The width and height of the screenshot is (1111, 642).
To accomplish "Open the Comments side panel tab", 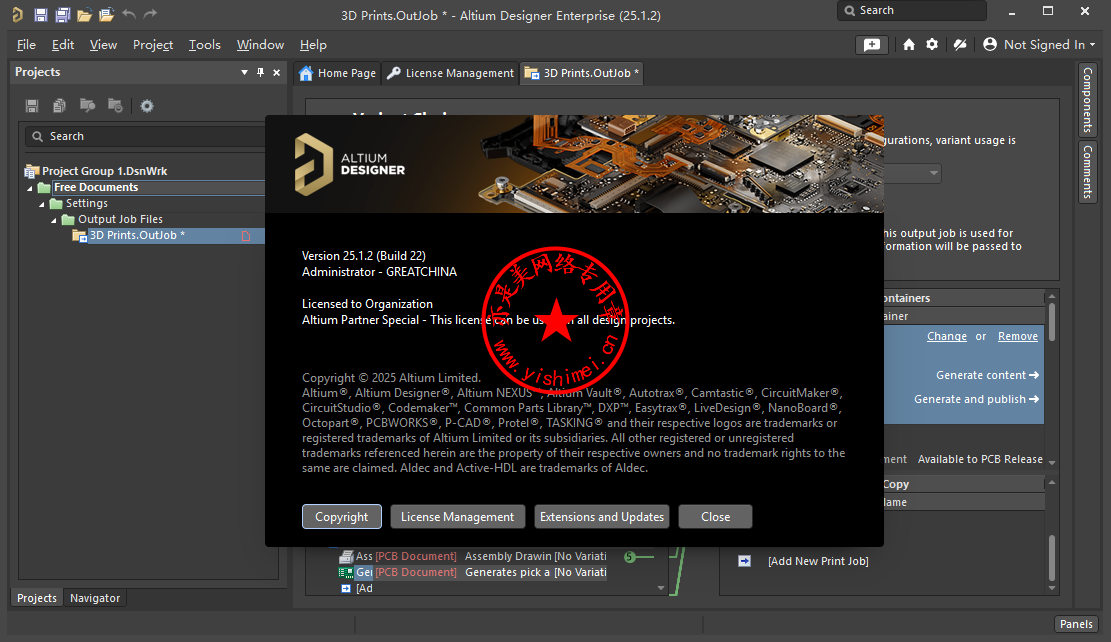I will (x=1087, y=171).
